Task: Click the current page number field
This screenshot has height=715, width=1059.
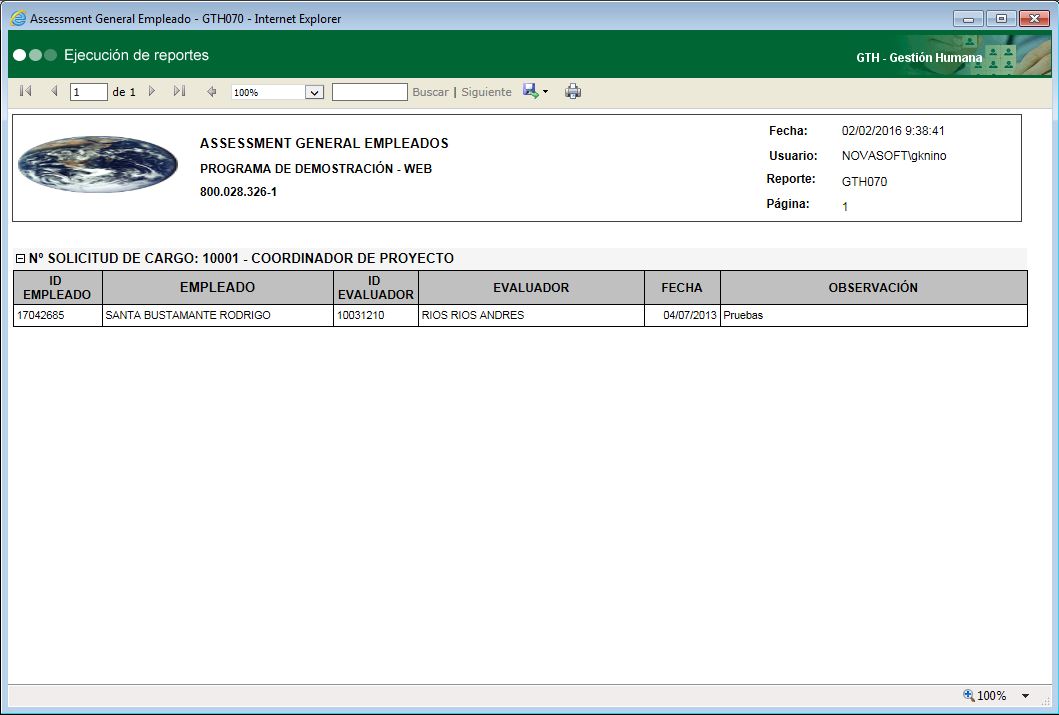Action: pyautogui.click(x=88, y=92)
